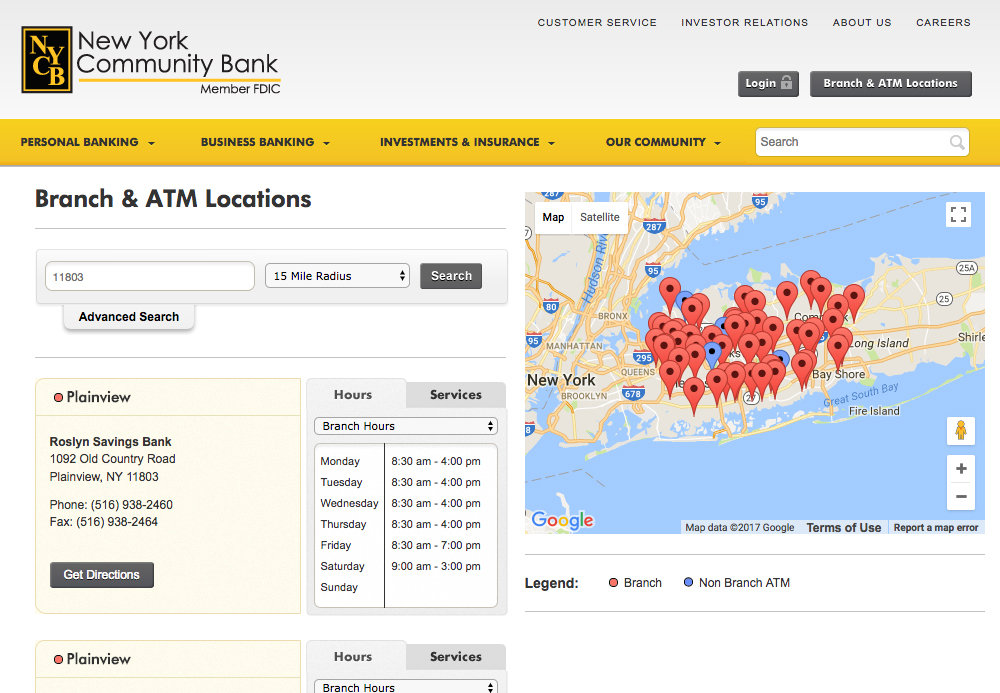
Task: Click the blue Non Branch ATM legend dot
Action: pyautogui.click(x=688, y=582)
